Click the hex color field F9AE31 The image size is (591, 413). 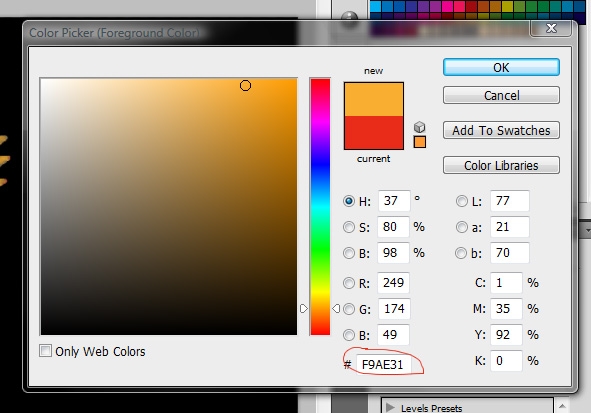pyautogui.click(x=383, y=364)
